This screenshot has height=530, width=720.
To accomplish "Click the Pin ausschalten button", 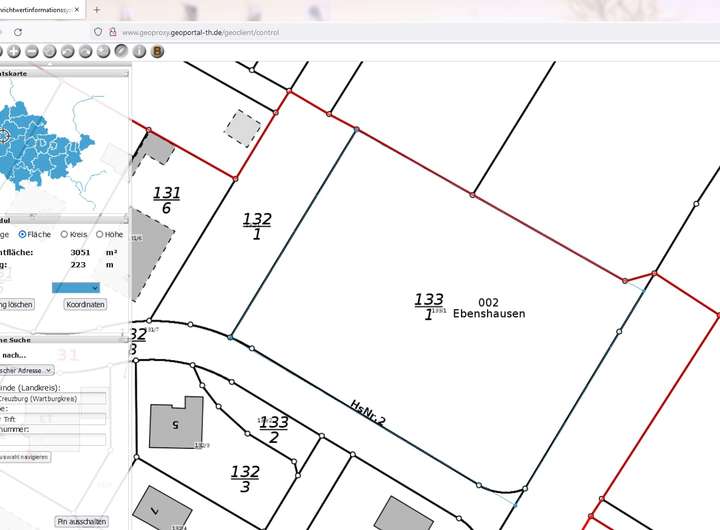I will 82,521.
